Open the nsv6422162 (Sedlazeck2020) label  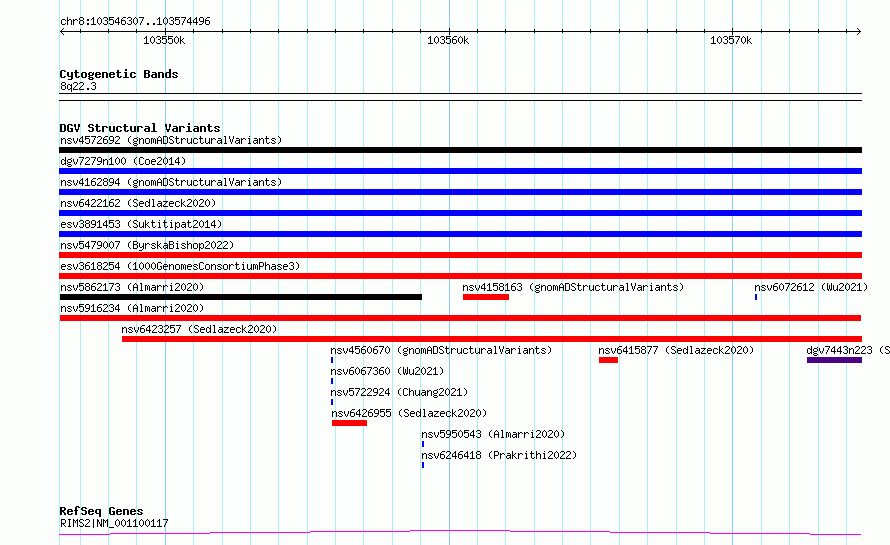[x=138, y=203]
